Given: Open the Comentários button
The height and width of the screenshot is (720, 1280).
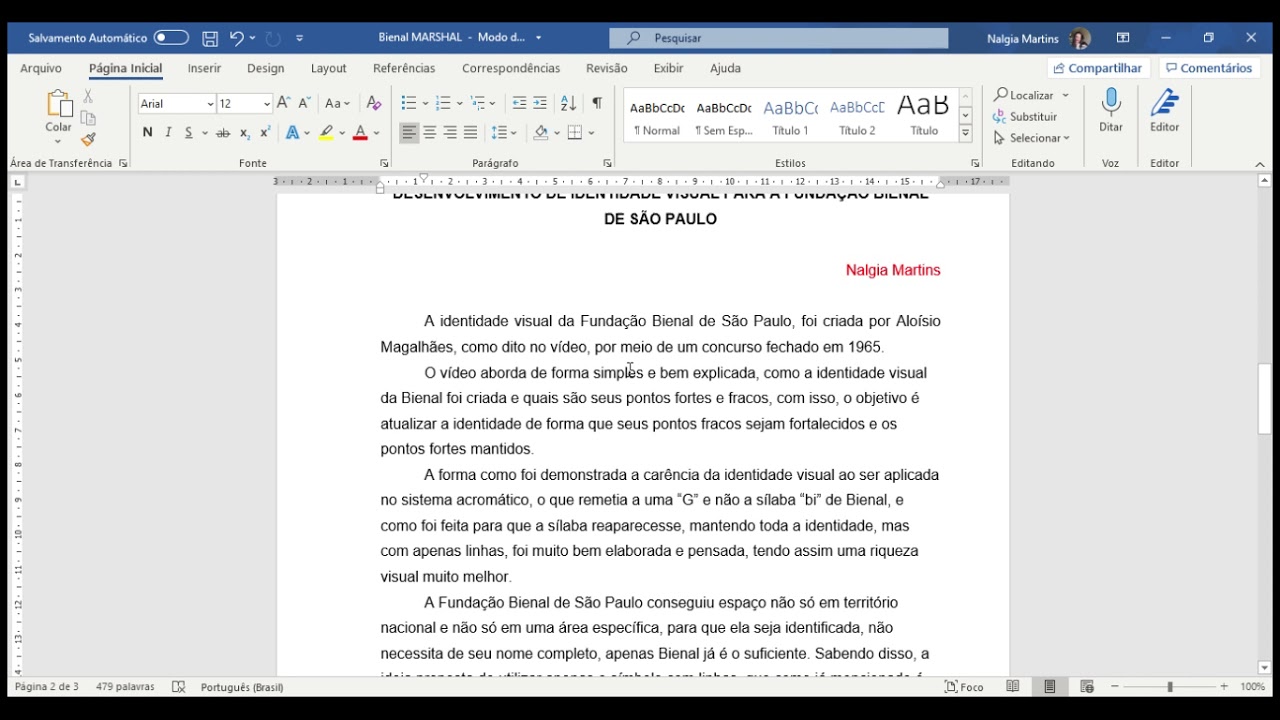Looking at the screenshot, I should click(x=1208, y=68).
